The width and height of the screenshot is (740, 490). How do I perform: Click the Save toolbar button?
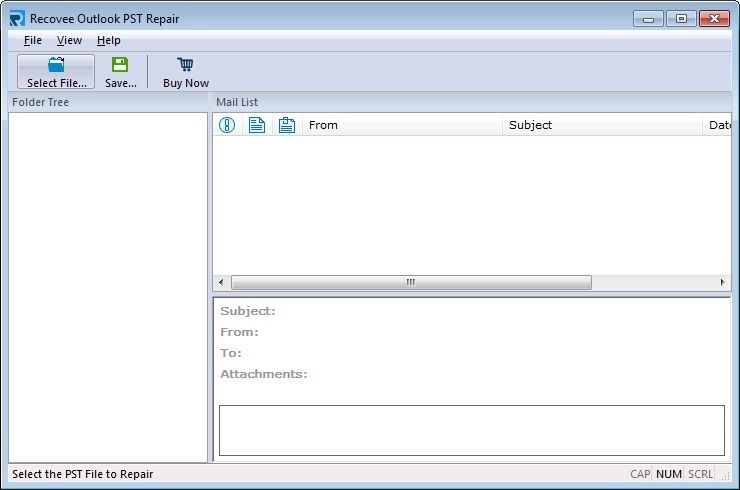tap(120, 72)
